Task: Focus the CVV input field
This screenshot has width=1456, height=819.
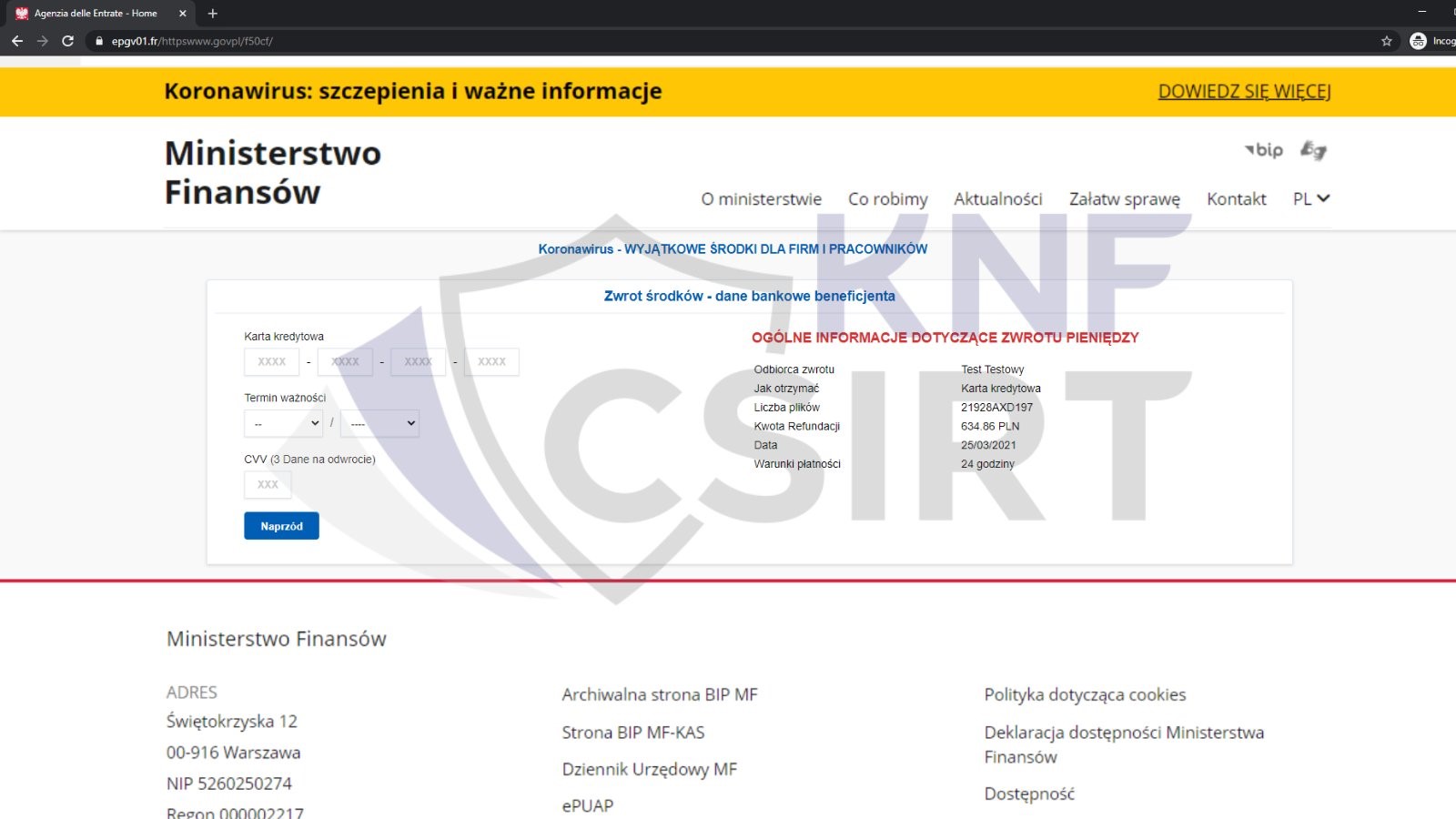Action: coord(268,484)
